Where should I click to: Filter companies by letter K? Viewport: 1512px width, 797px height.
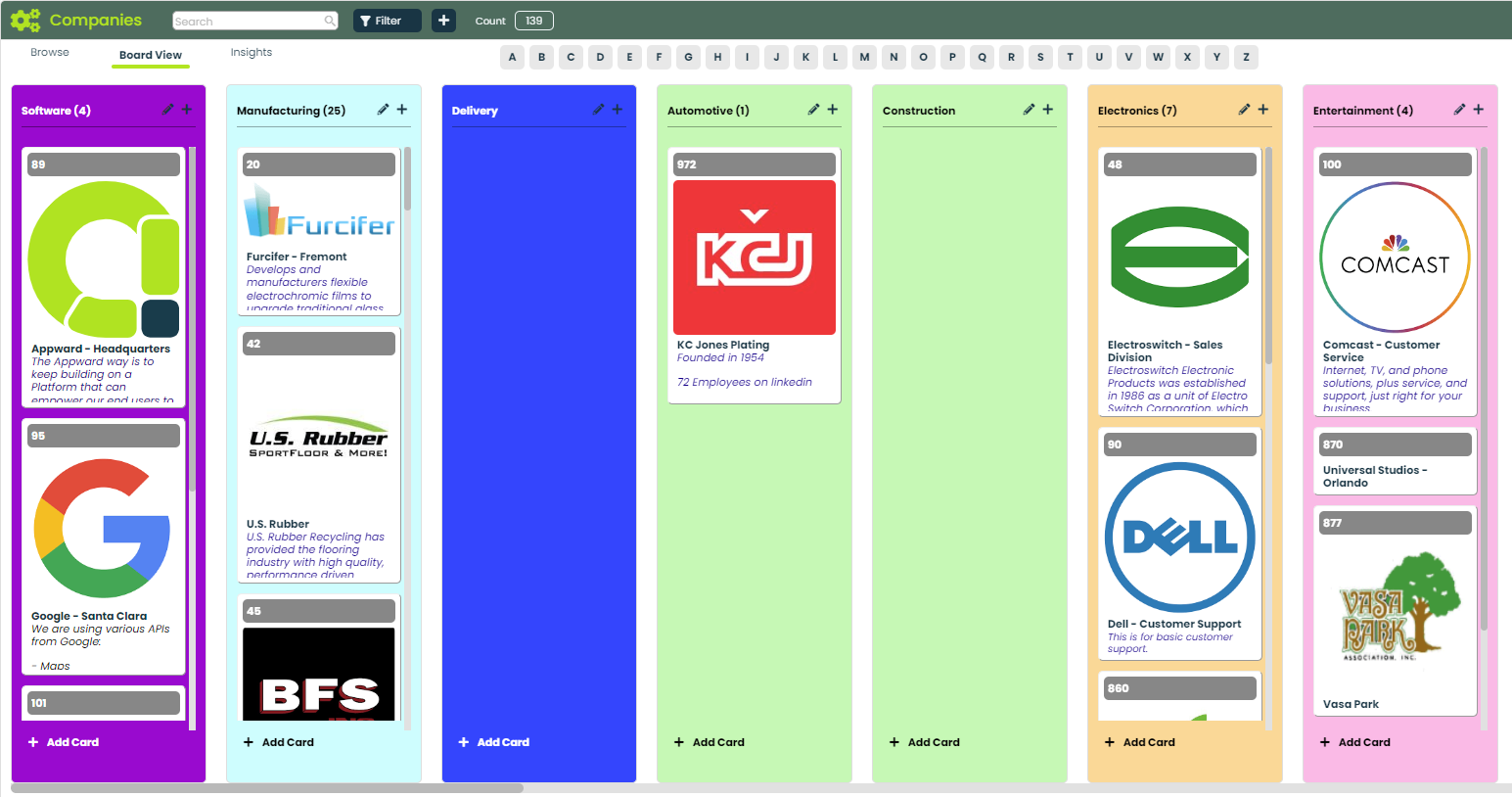tap(805, 57)
